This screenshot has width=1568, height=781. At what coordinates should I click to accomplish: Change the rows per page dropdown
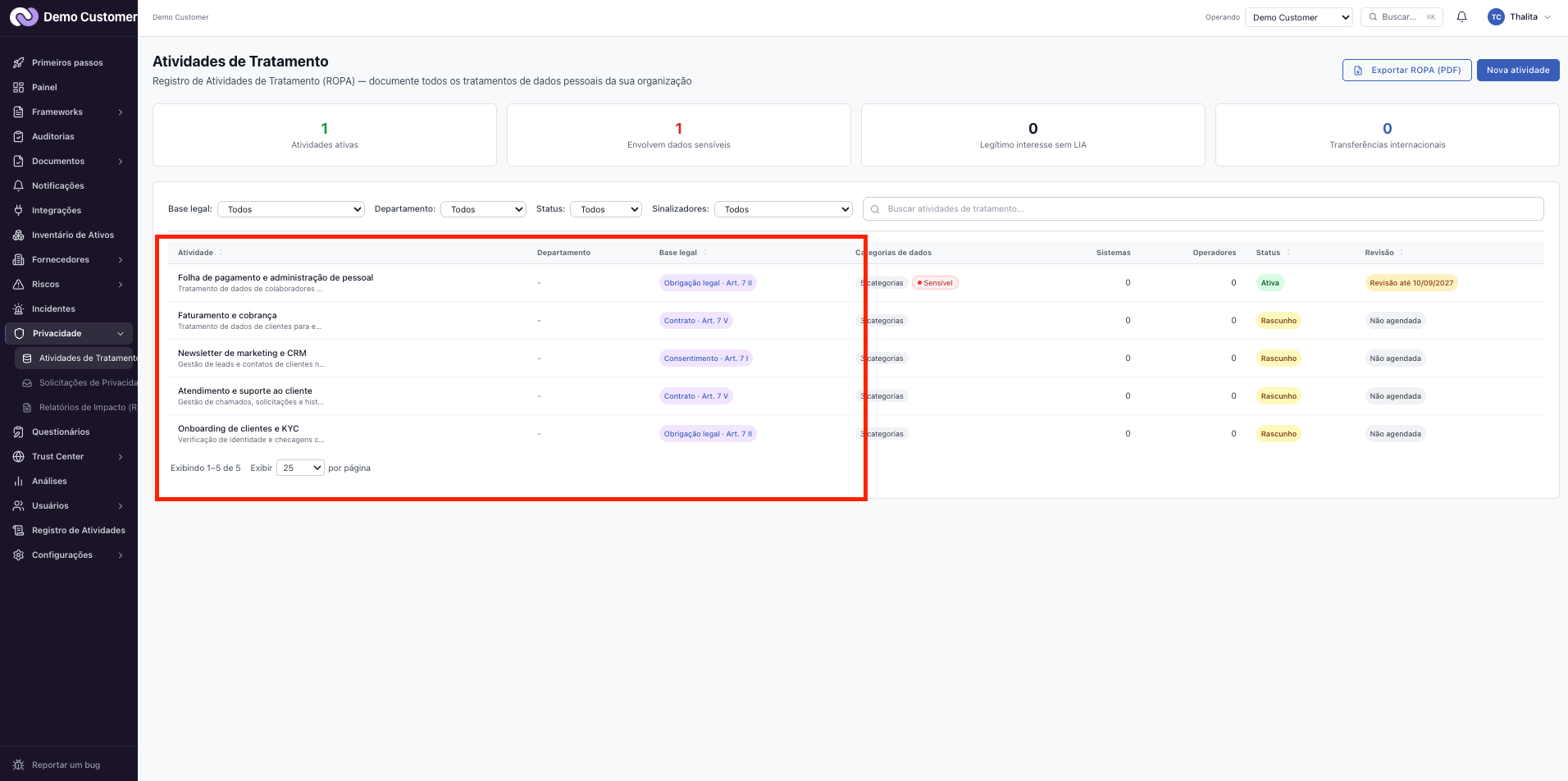point(300,468)
